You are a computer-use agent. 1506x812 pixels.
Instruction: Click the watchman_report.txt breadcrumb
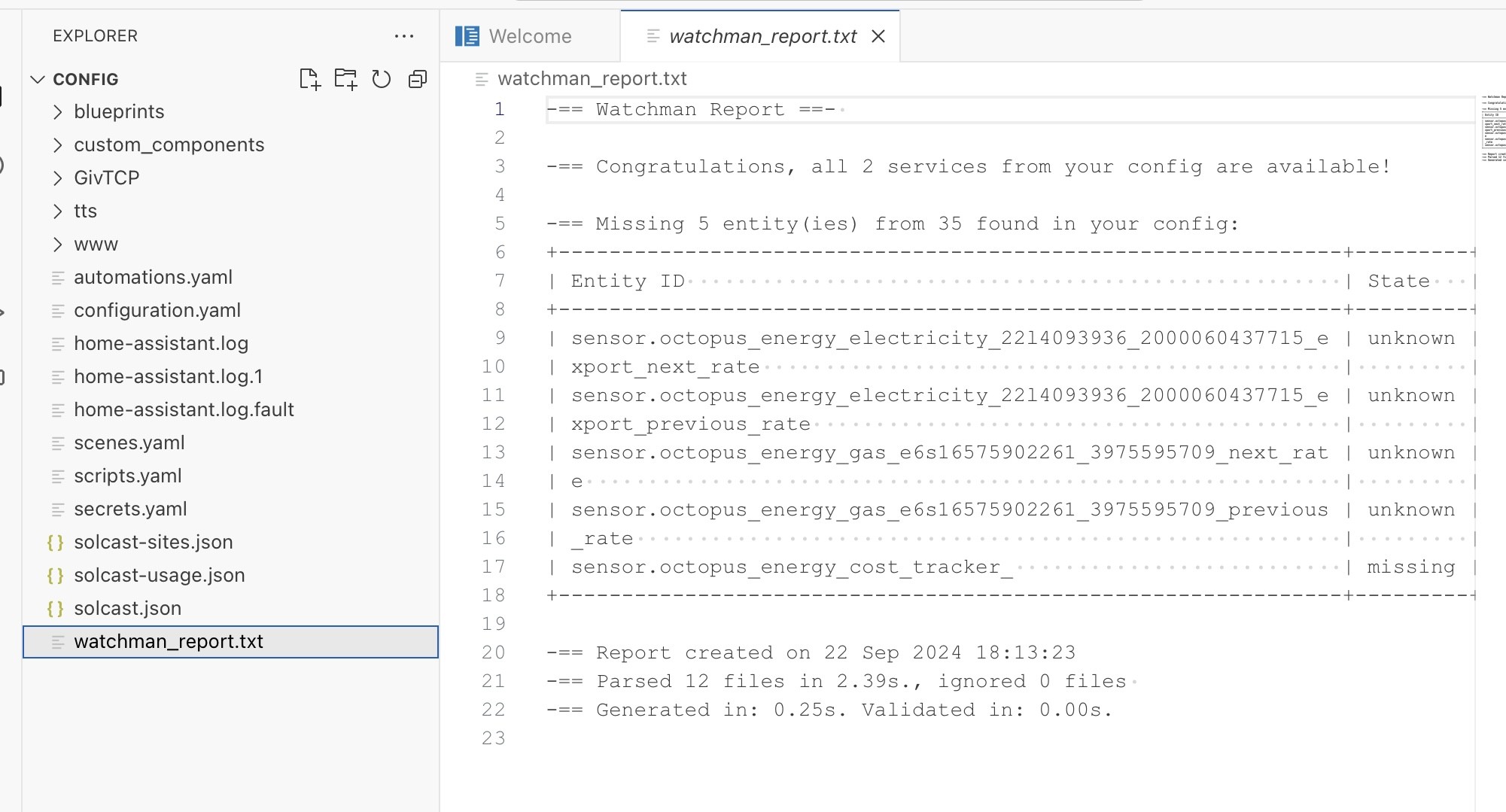(x=592, y=78)
